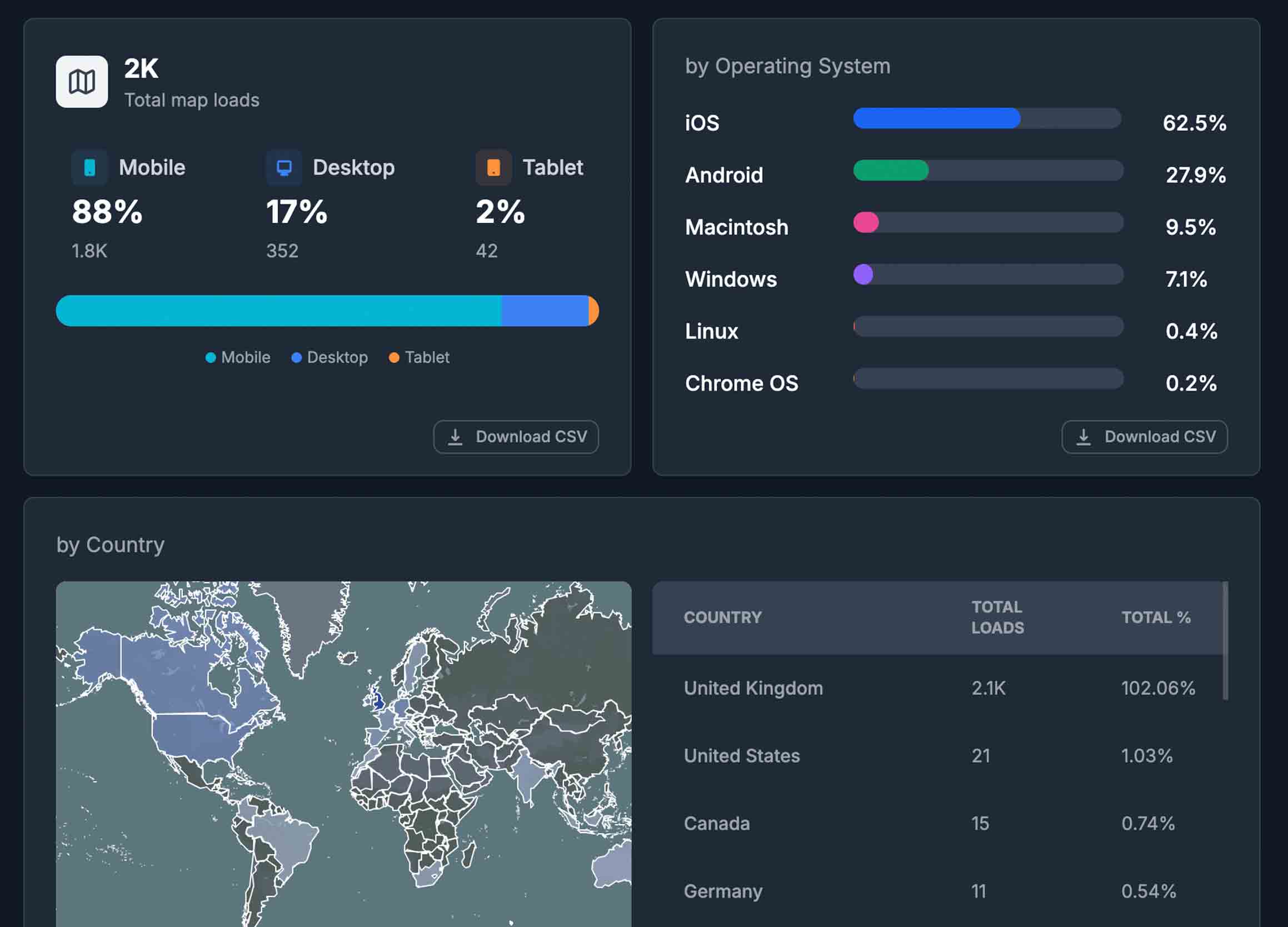Screen dimensions: 1288x927
Task: Select the Canada table row
Action: (x=937, y=824)
